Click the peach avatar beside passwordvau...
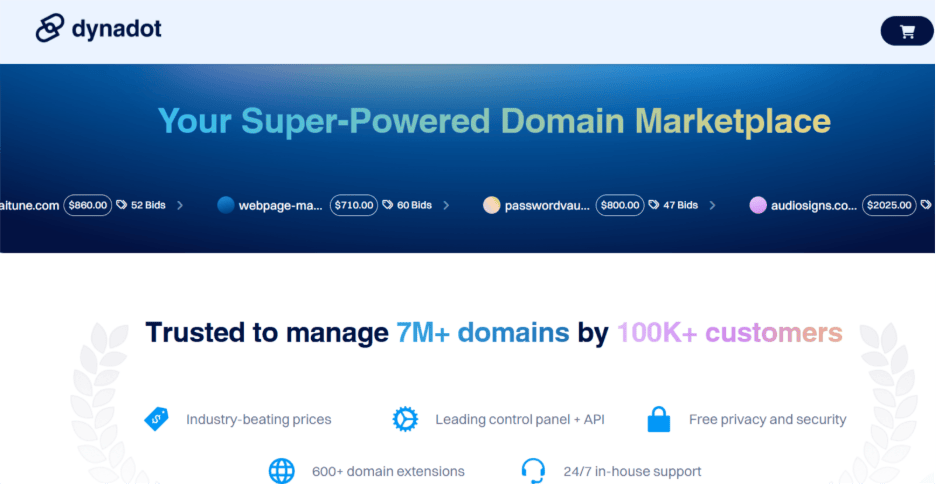This screenshot has width=936, height=484. [491, 205]
